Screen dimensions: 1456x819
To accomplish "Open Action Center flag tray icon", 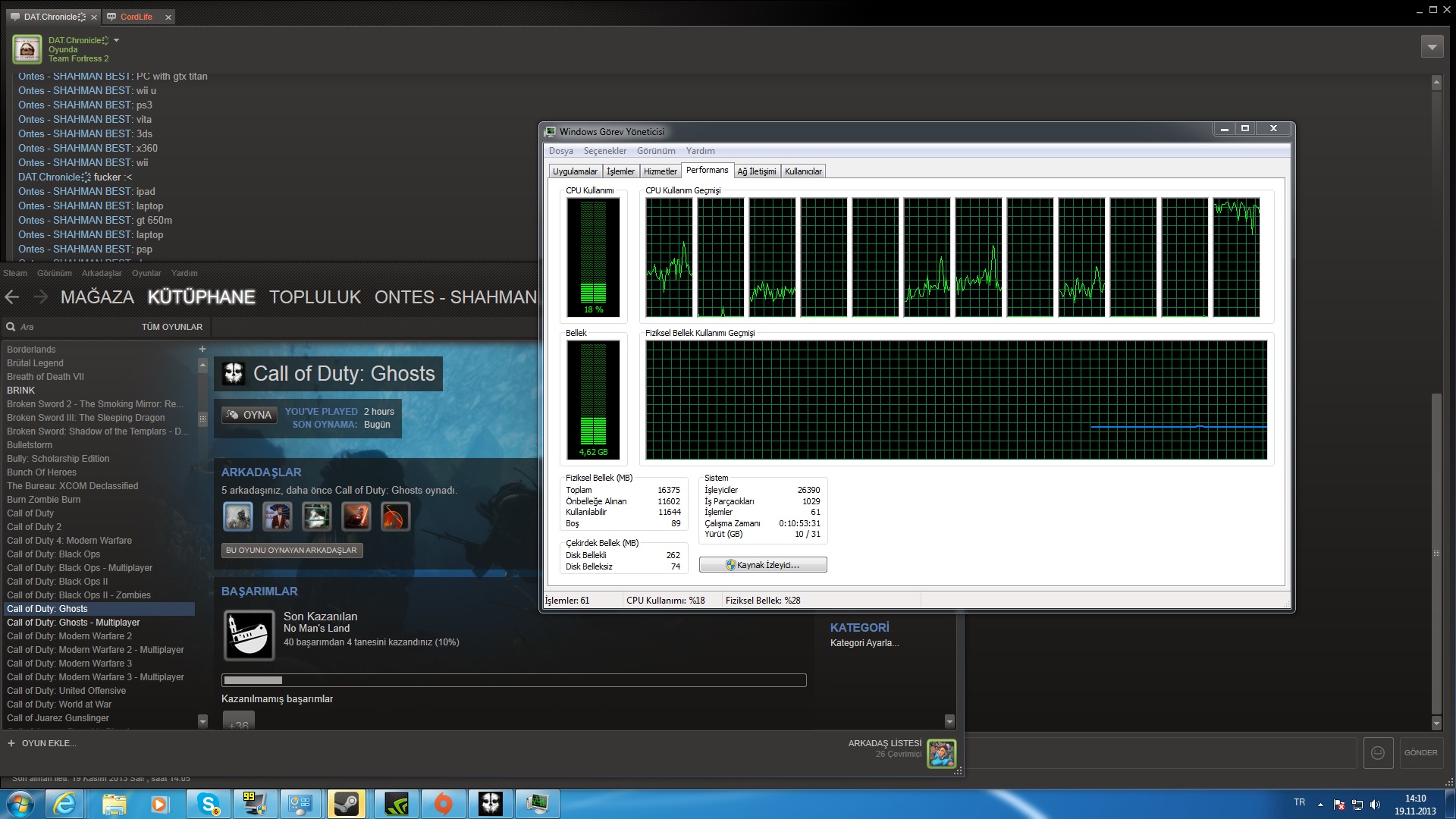I will (x=1339, y=805).
